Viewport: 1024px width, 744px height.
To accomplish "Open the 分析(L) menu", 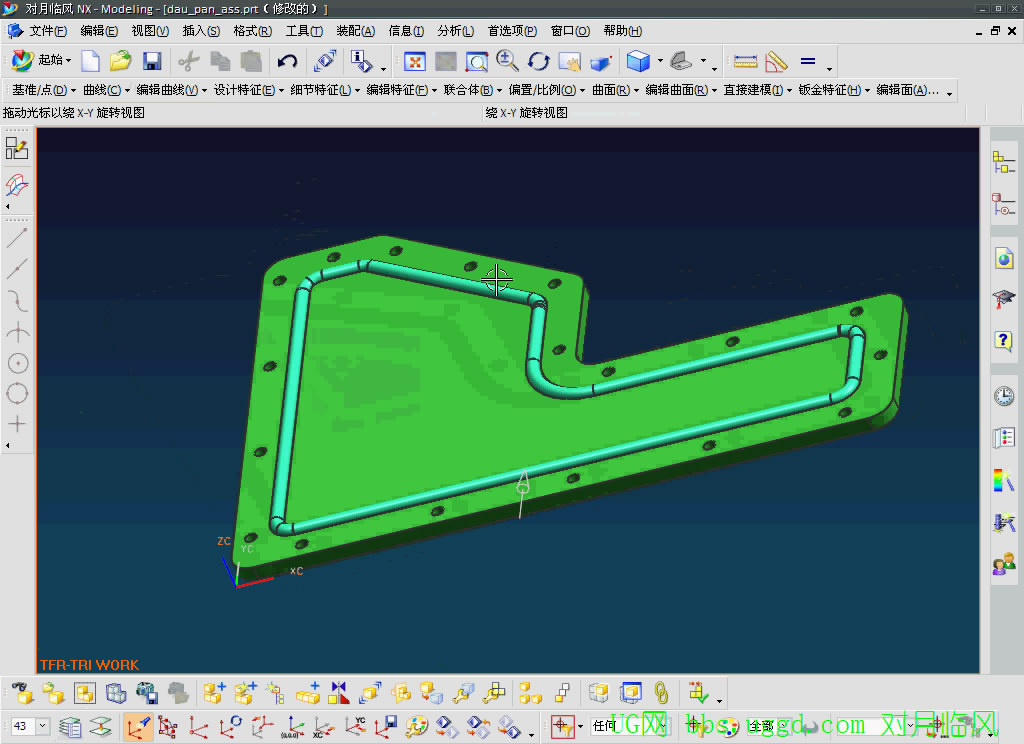I will click(x=455, y=31).
